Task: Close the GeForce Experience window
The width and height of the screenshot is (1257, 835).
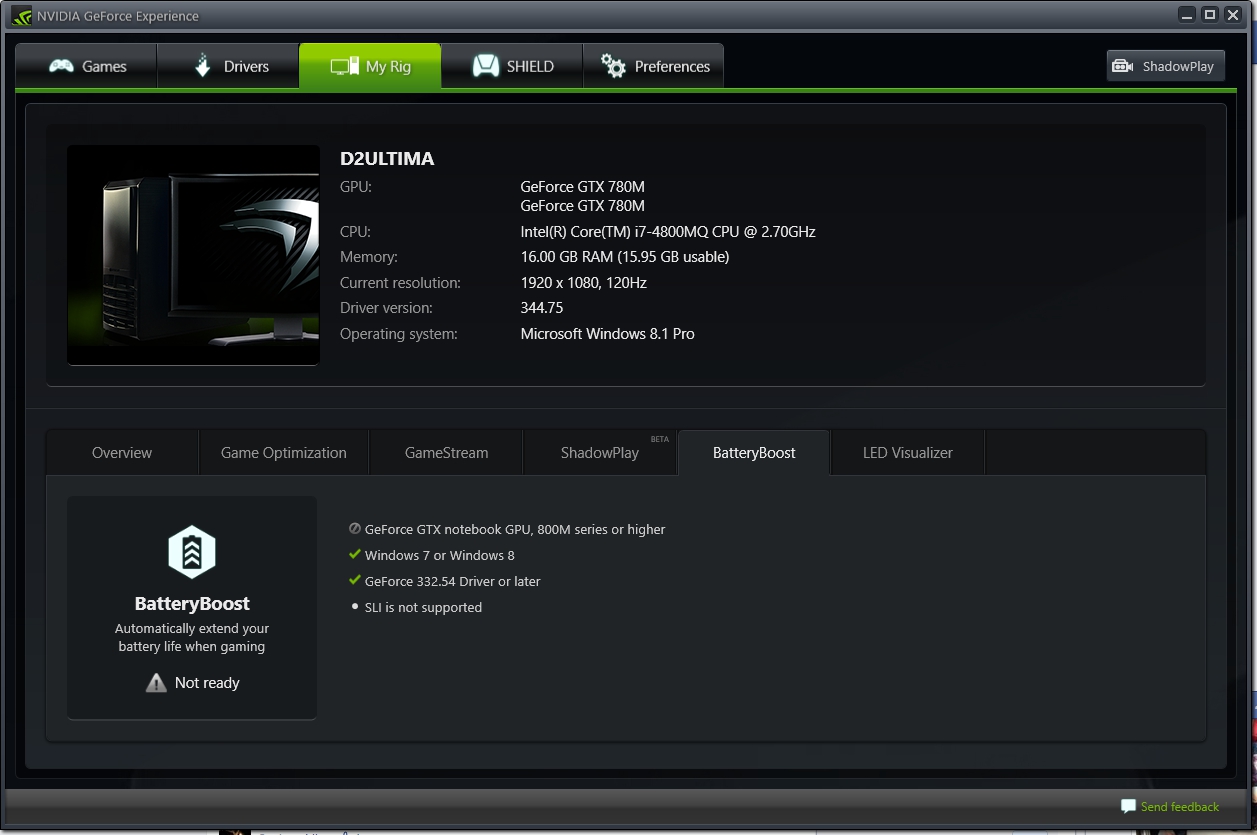Action: point(1232,14)
